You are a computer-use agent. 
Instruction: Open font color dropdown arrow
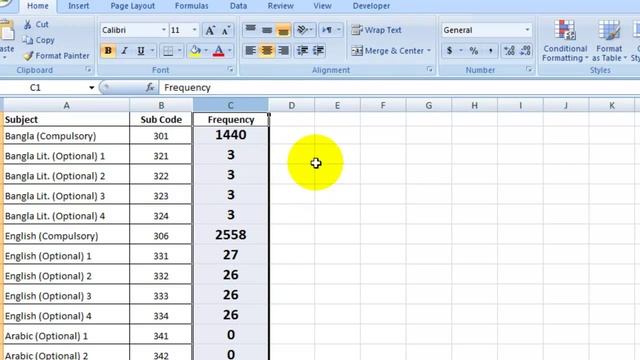pyautogui.click(x=230, y=51)
